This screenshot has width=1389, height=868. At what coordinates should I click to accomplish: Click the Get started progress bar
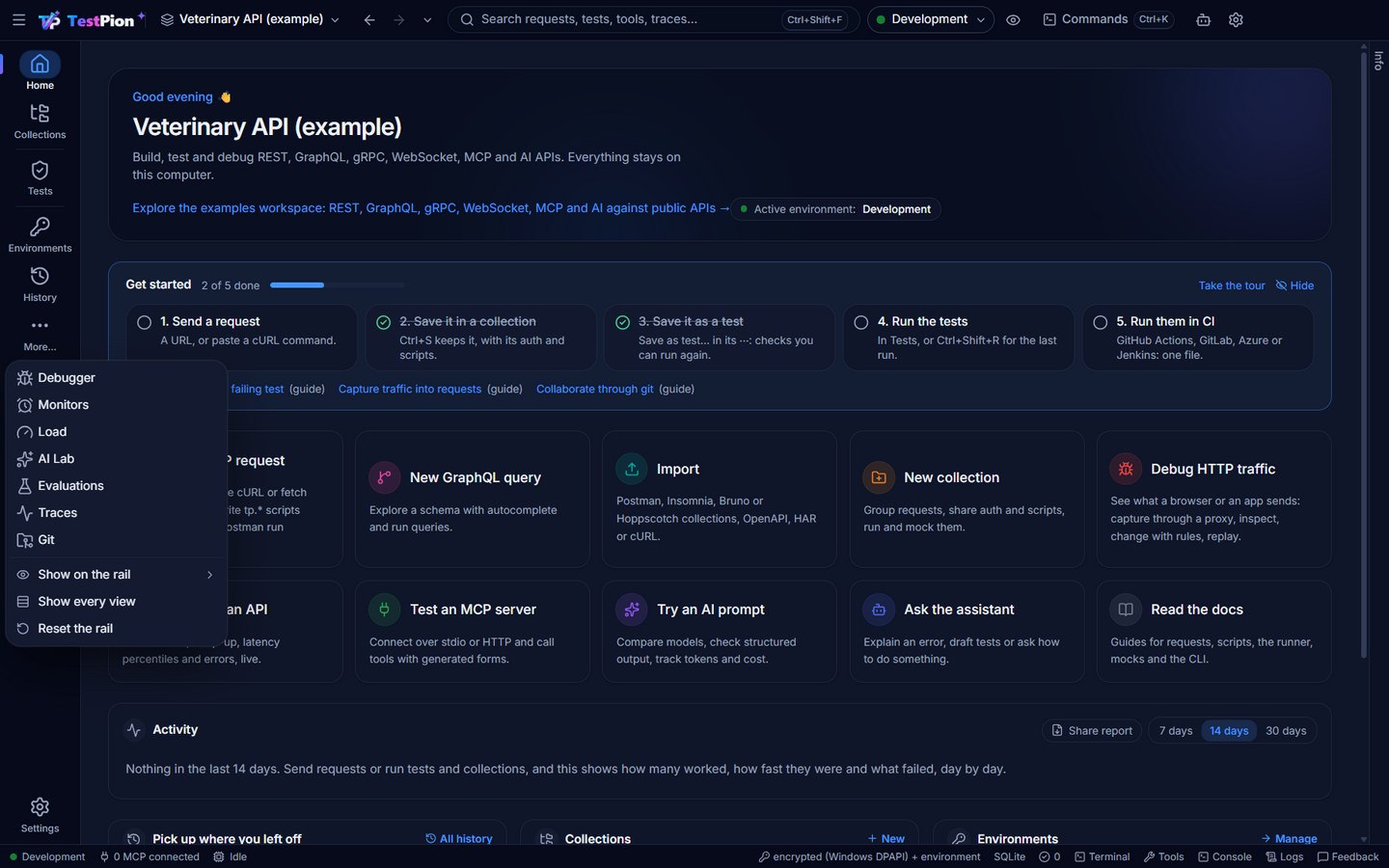(337, 285)
